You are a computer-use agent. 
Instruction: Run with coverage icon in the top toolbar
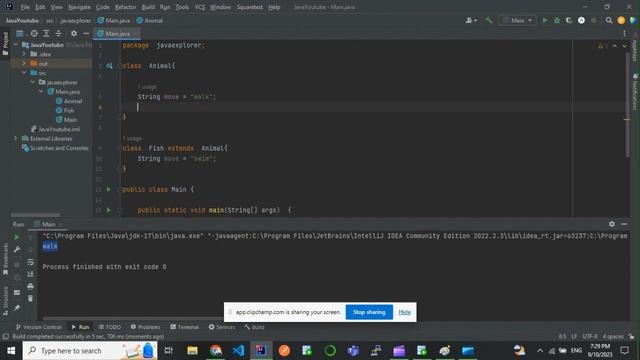(x=569, y=20)
